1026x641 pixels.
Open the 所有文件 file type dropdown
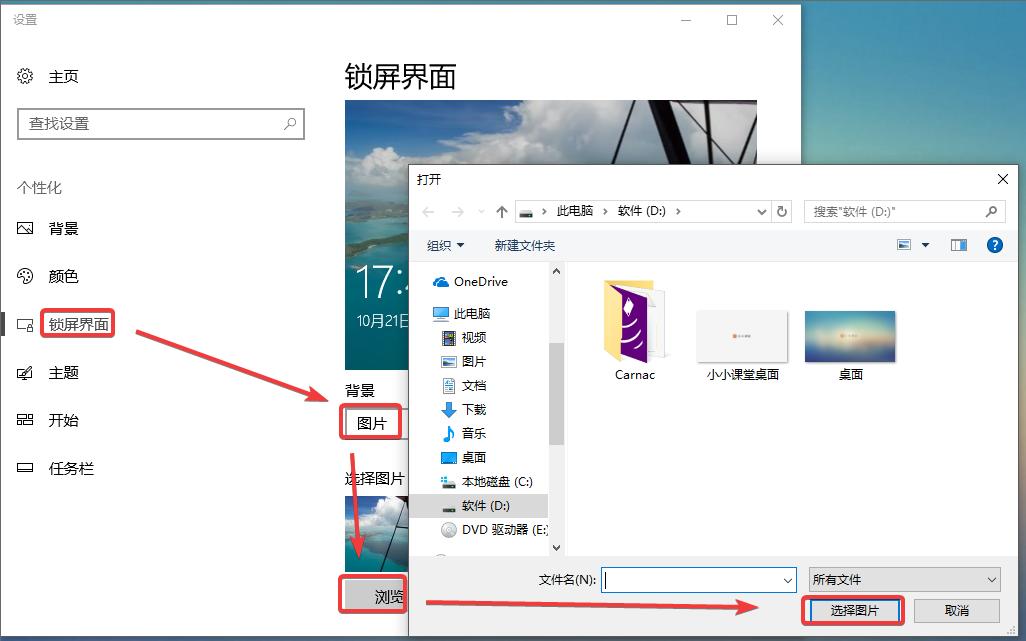[902, 579]
